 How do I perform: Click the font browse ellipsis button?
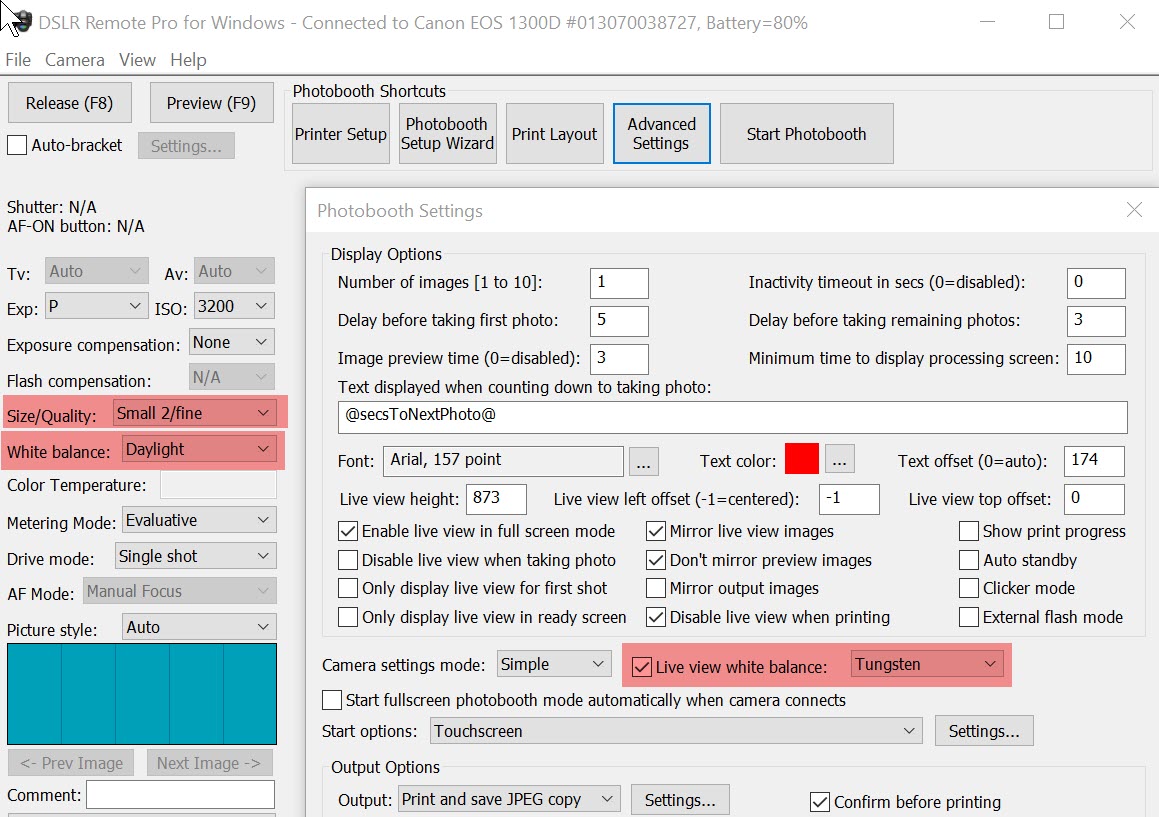(644, 462)
